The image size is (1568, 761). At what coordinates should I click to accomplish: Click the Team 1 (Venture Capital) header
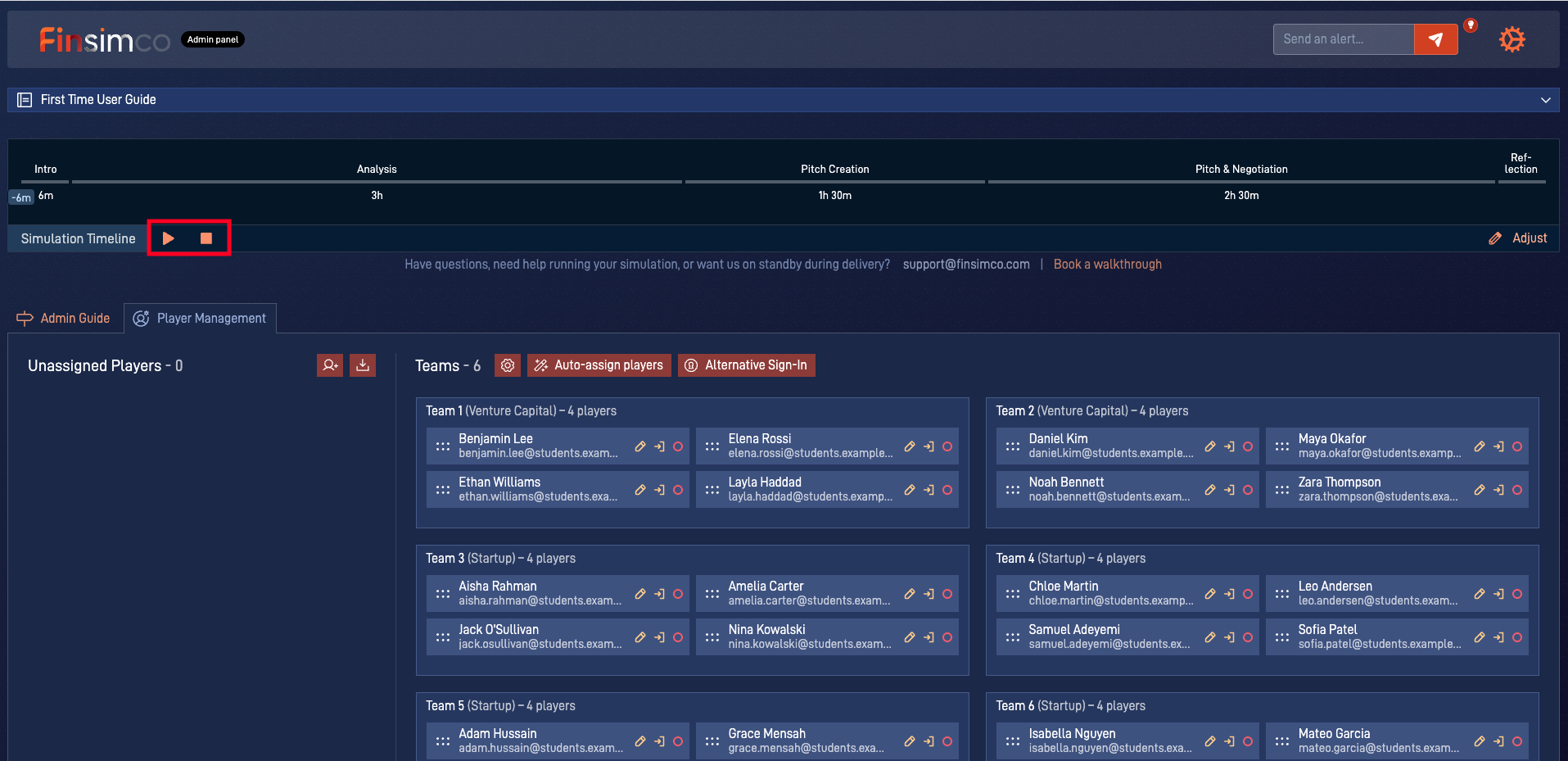tap(521, 411)
